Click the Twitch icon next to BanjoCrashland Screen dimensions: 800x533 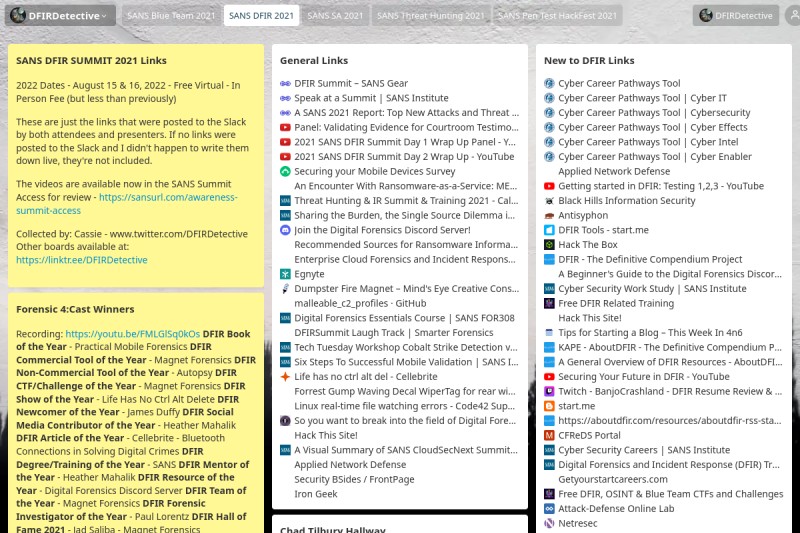point(549,391)
